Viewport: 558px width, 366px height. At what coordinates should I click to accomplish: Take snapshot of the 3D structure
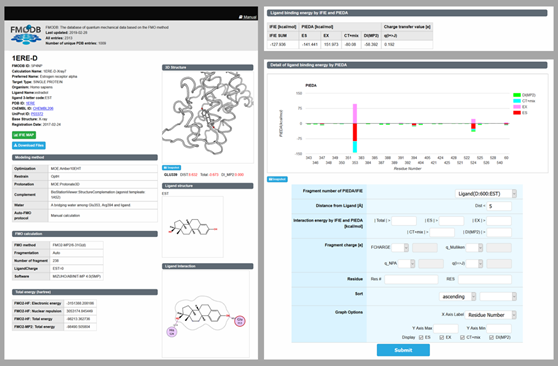(x=172, y=167)
